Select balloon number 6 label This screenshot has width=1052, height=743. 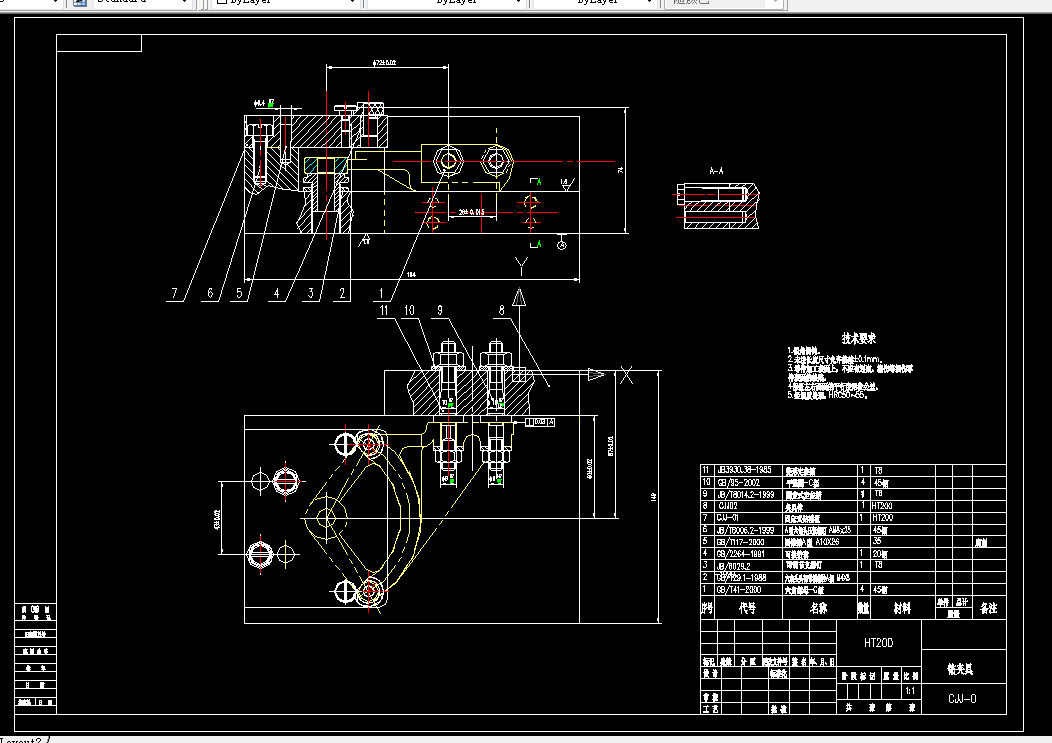[210, 293]
